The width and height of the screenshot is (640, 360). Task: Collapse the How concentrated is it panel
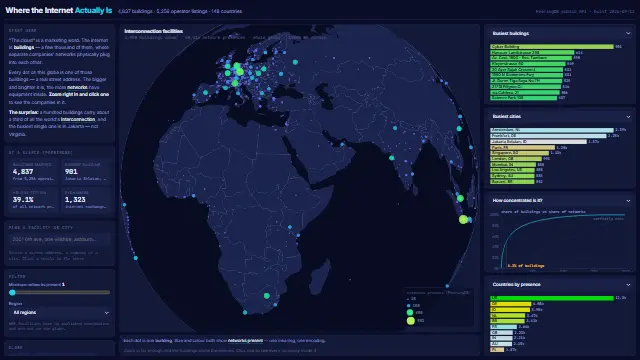point(628,201)
